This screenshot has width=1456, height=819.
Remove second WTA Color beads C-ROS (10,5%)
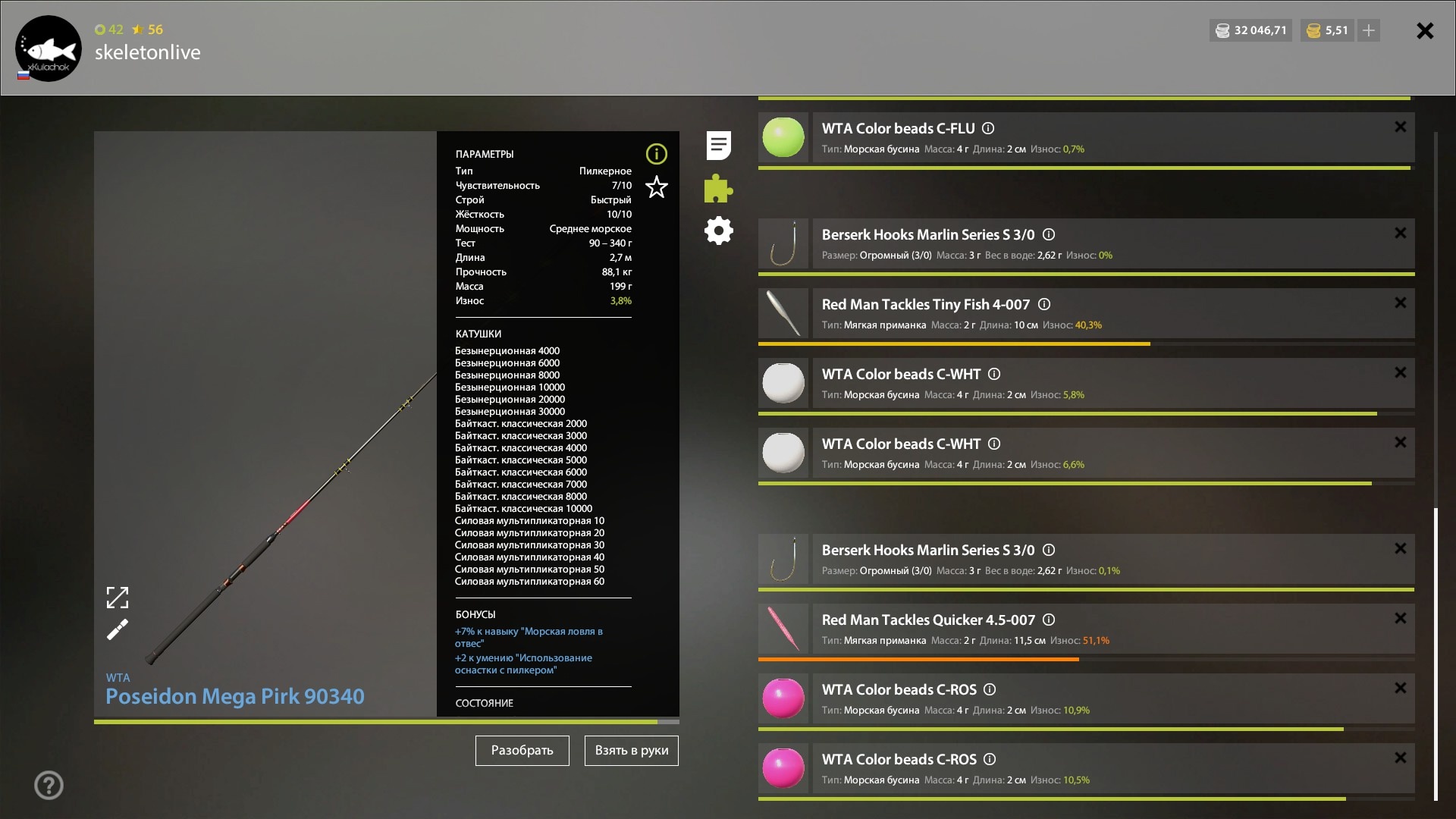(1400, 758)
